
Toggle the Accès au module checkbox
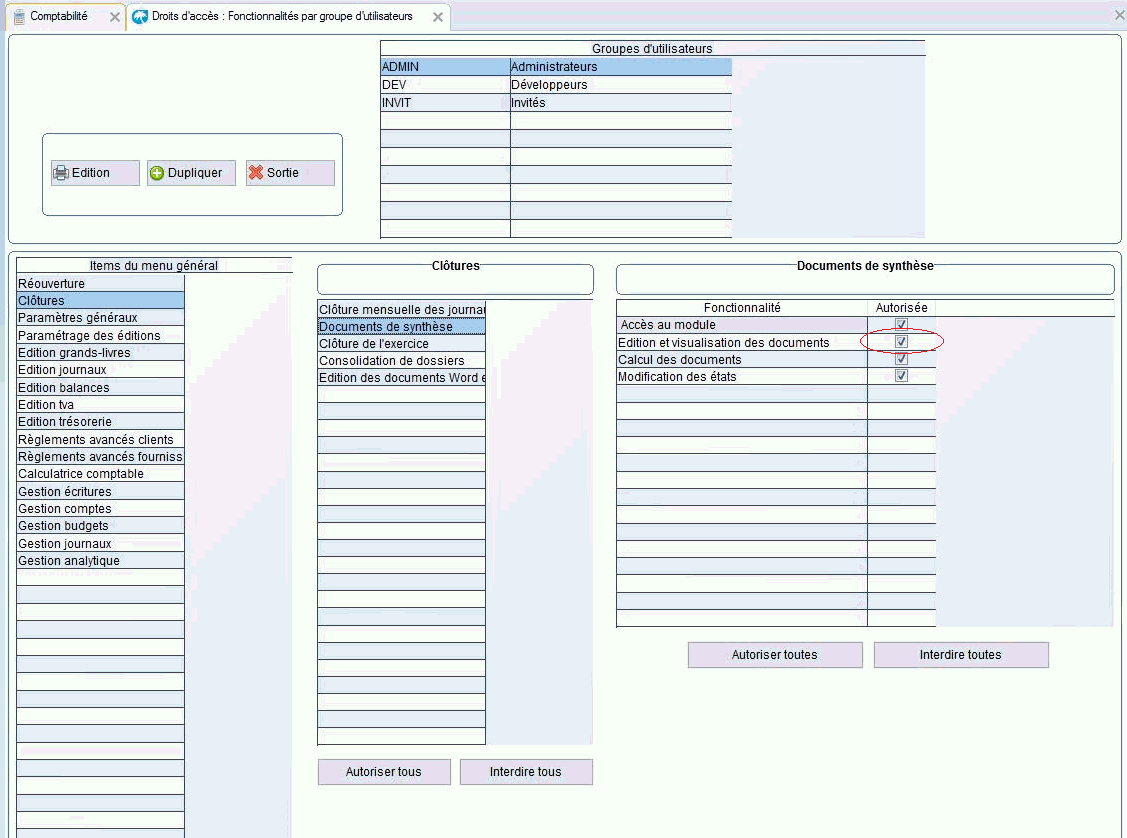coord(901,325)
